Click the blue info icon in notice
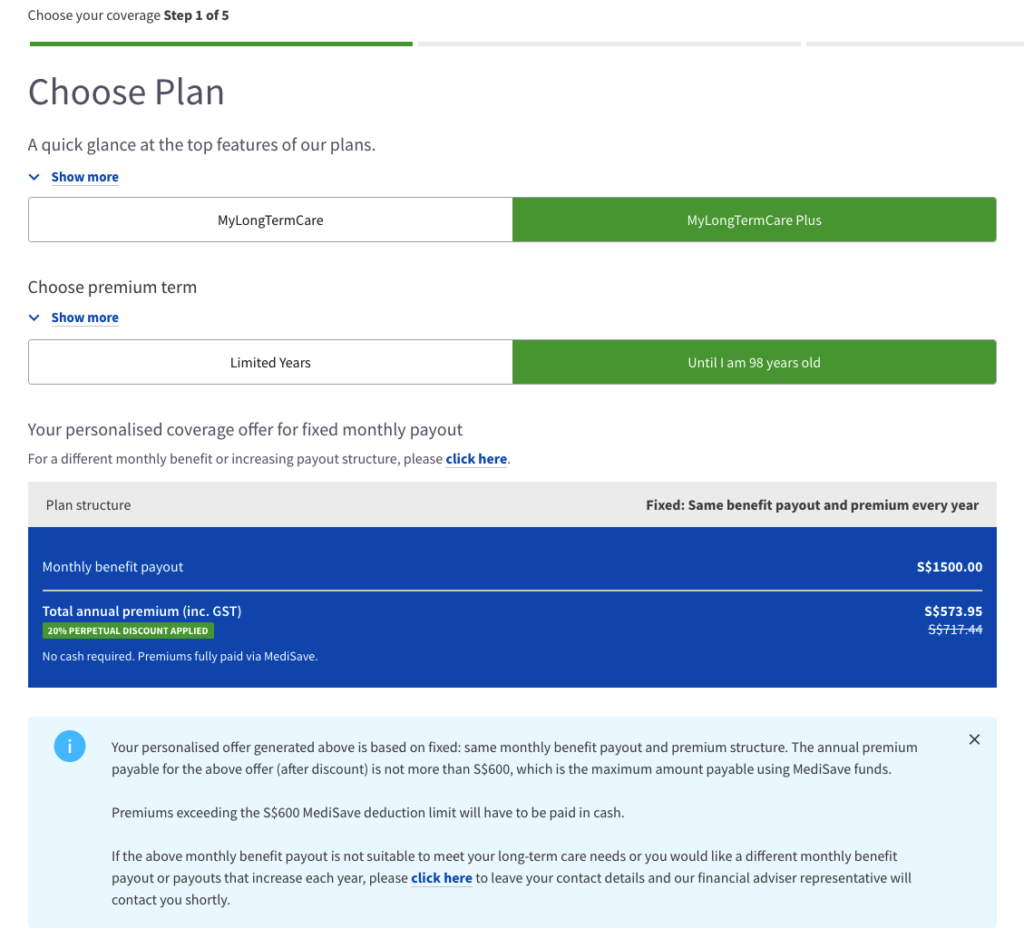The image size is (1024, 948). pyautogui.click(x=69, y=746)
